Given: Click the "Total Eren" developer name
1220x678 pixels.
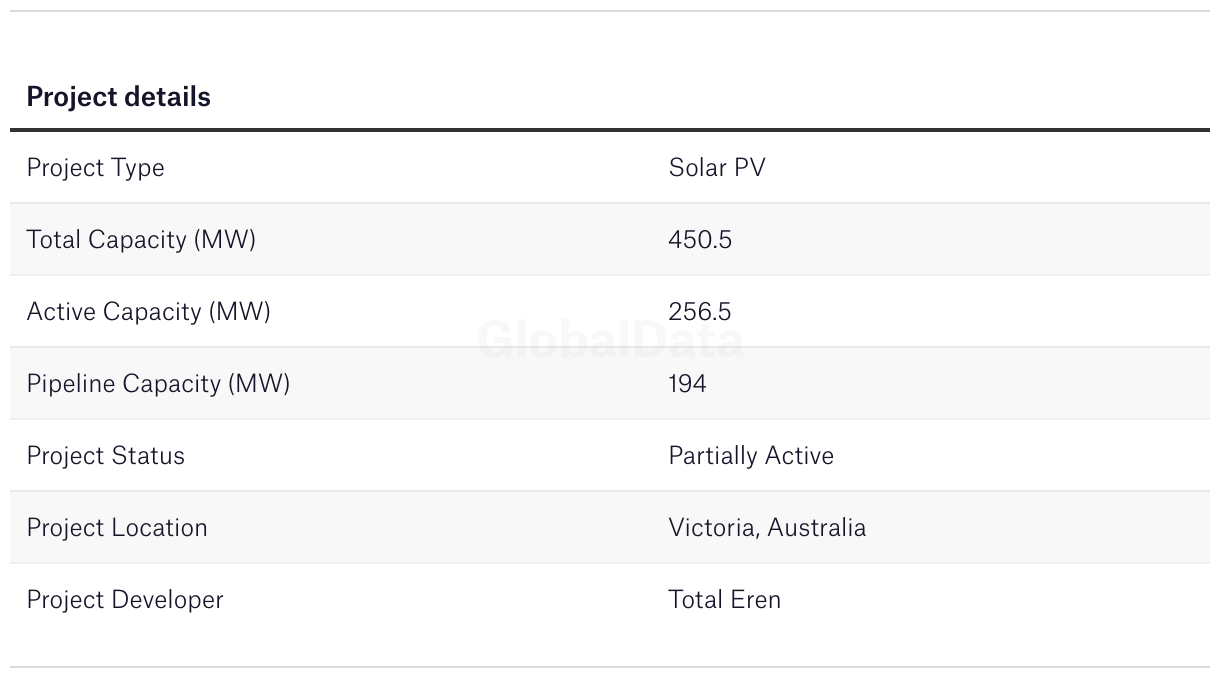Looking at the screenshot, I should click(x=724, y=600).
